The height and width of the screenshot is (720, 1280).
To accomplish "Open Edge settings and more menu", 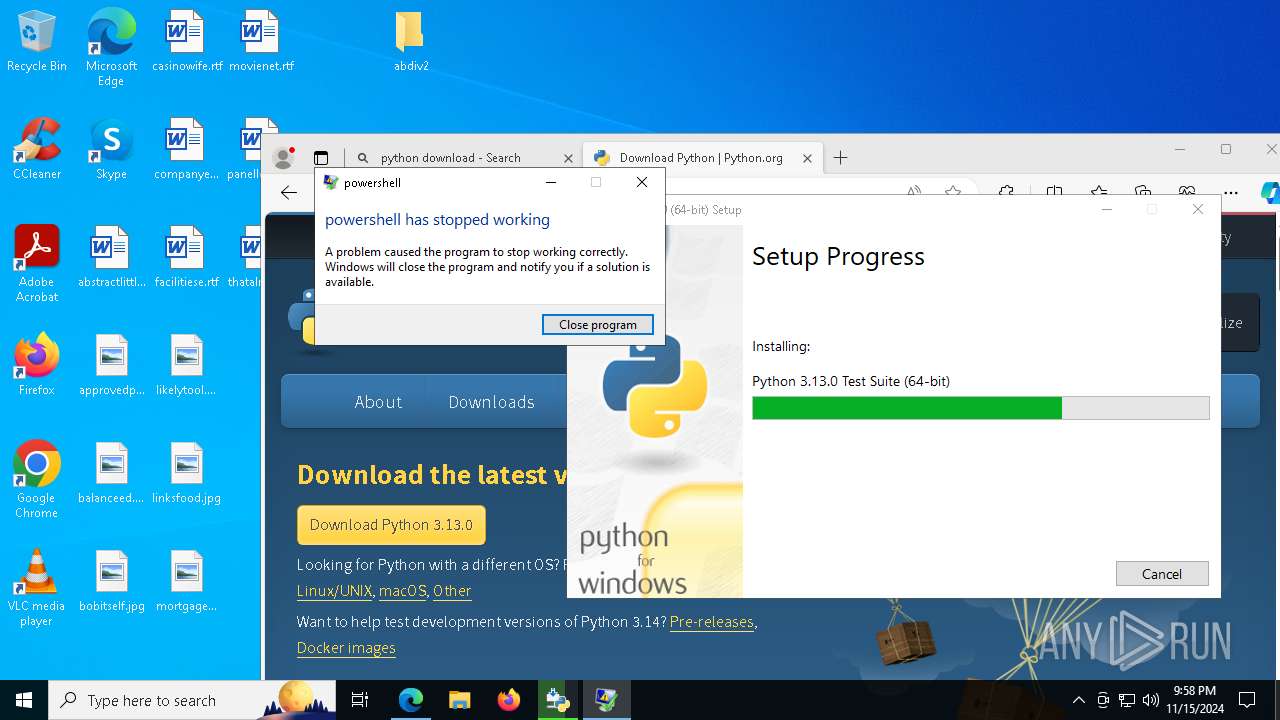I will pyautogui.click(x=1231, y=192).
